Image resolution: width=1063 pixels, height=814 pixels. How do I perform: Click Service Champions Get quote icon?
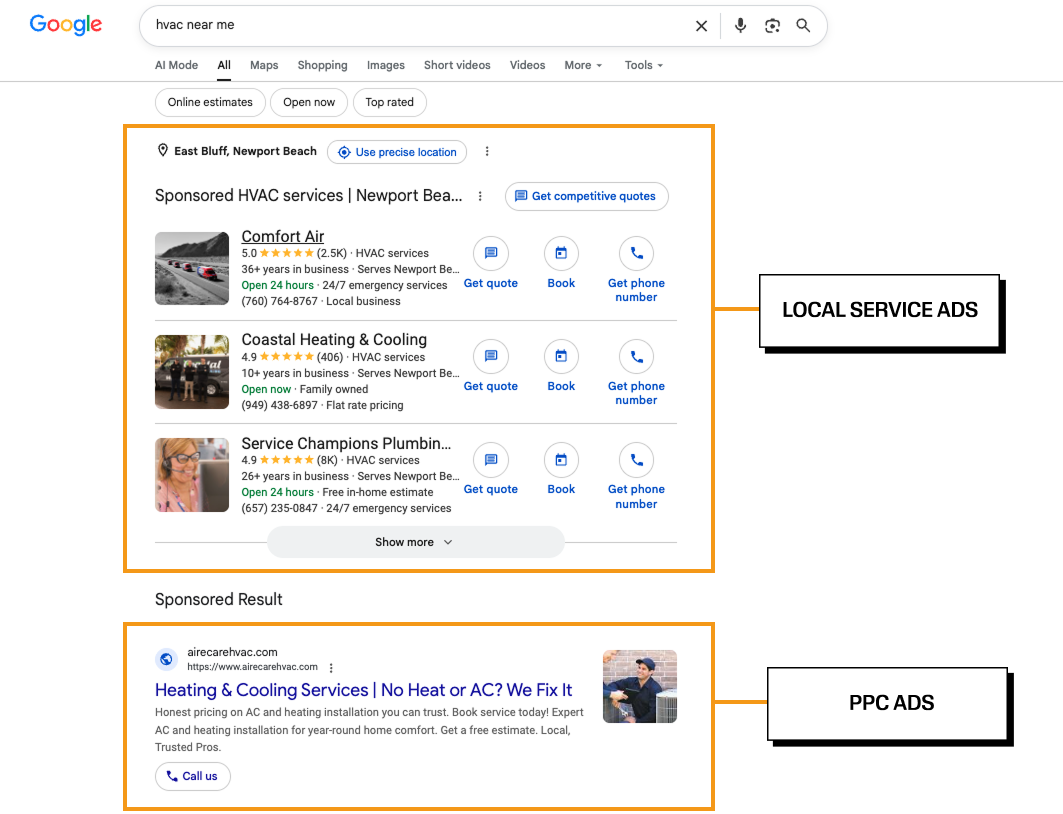(x=491, y=460)
